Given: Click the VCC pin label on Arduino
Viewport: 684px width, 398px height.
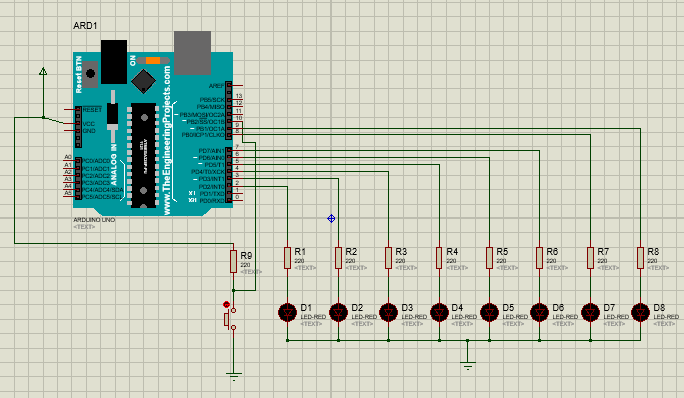Looking at the screenshot, I should pyautogui.click(x=89, y=124).
